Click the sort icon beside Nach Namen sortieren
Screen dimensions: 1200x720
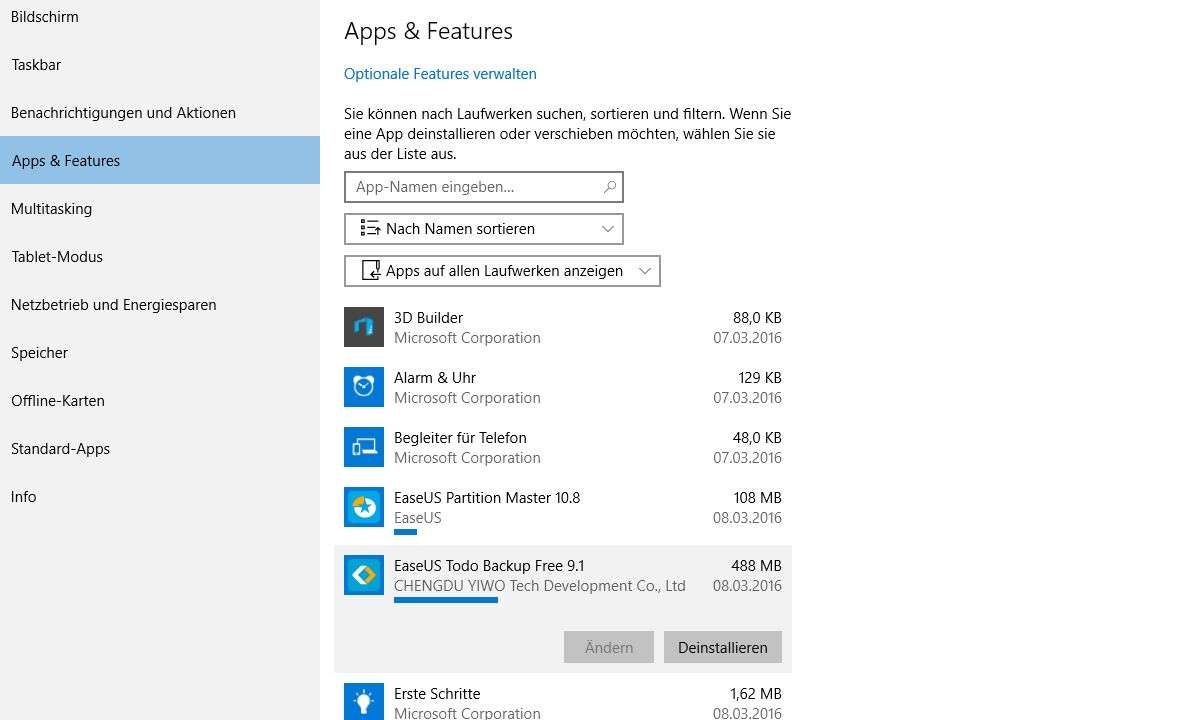370,229
